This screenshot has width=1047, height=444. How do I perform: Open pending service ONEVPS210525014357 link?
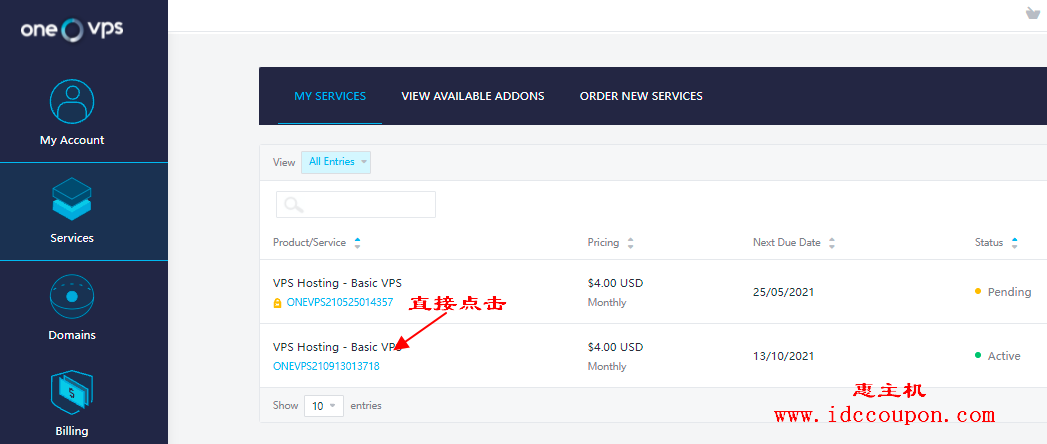point(340,302)
